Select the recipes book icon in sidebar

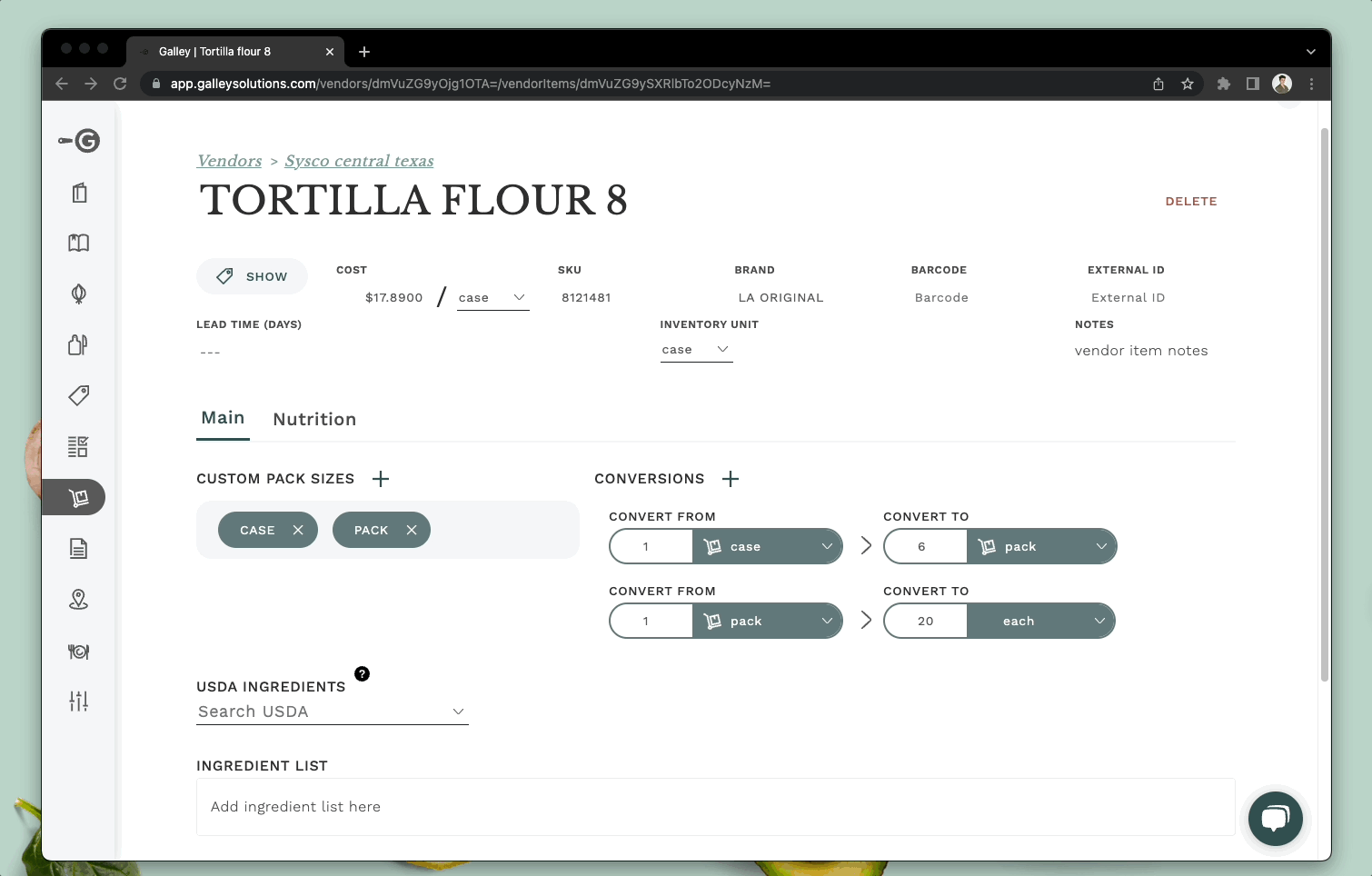point(78,243)
